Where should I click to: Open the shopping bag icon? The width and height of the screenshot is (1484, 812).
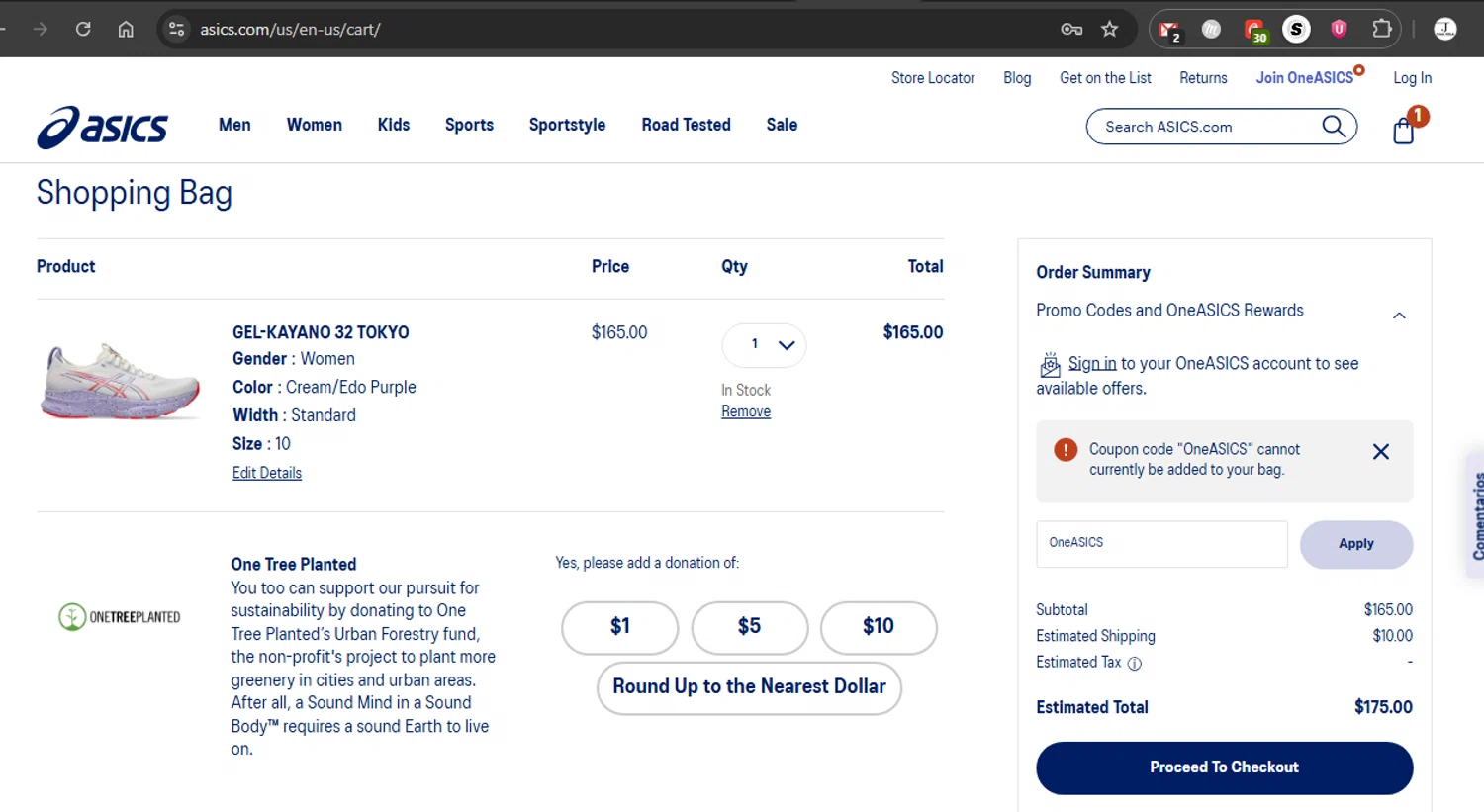[1404, 131]
